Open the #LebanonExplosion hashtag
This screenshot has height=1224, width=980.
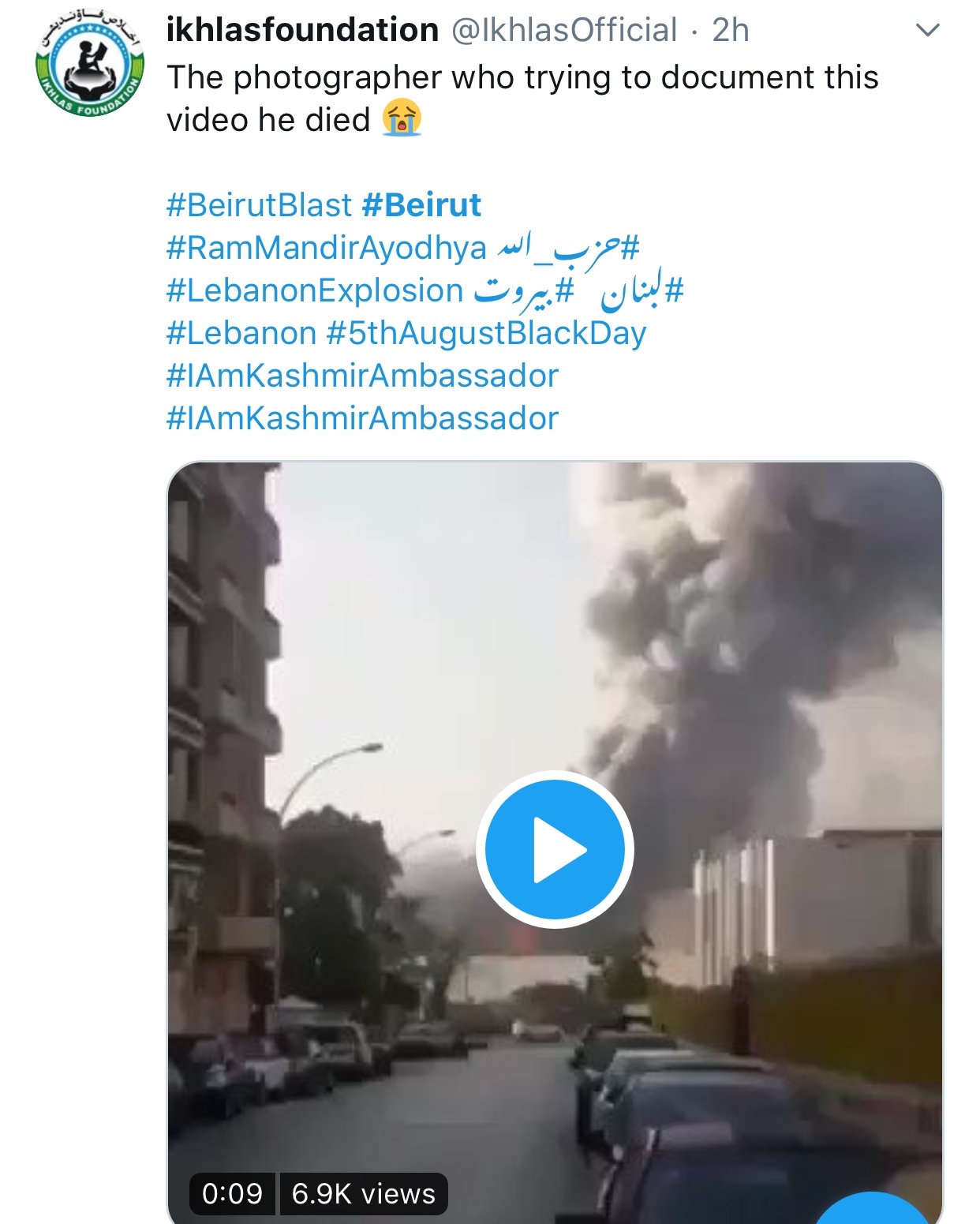[x=315, y=290]
